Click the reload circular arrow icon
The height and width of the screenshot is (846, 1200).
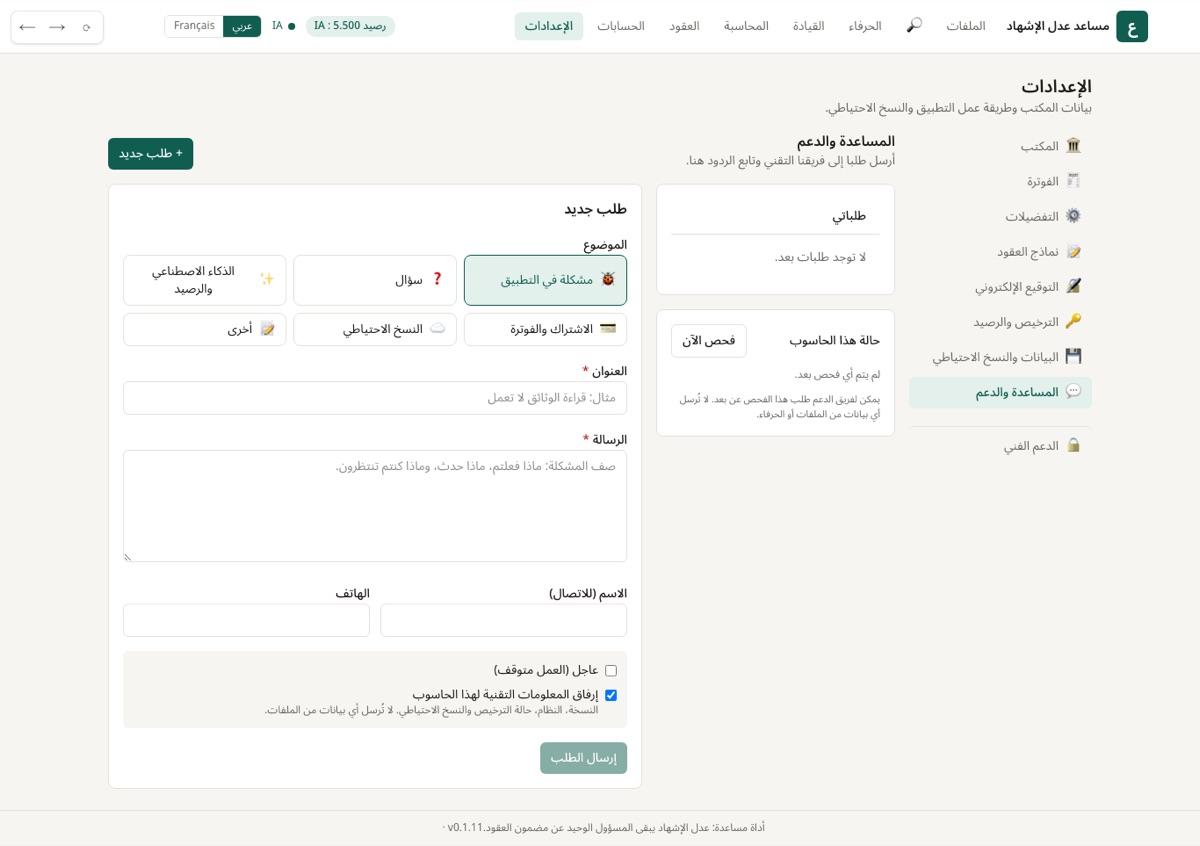[x=86, y=27]
